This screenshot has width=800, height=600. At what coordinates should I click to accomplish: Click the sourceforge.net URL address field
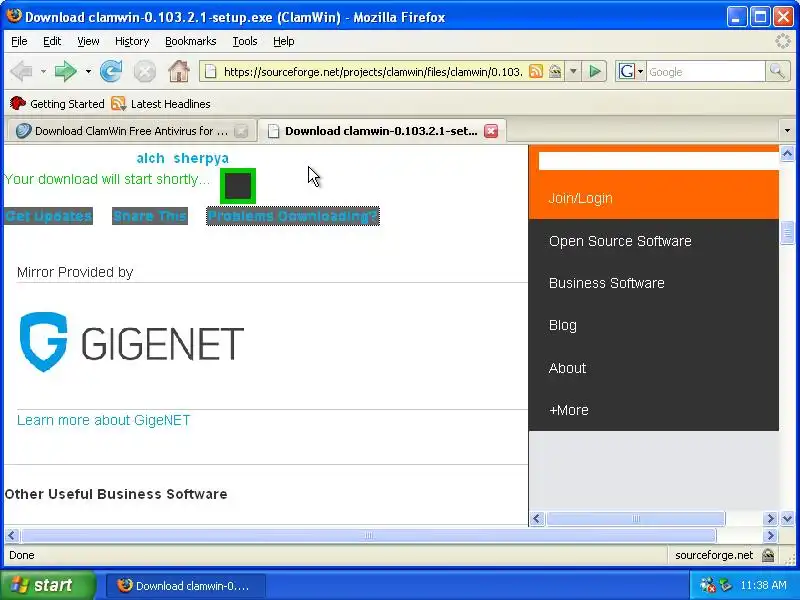(373, 71)
